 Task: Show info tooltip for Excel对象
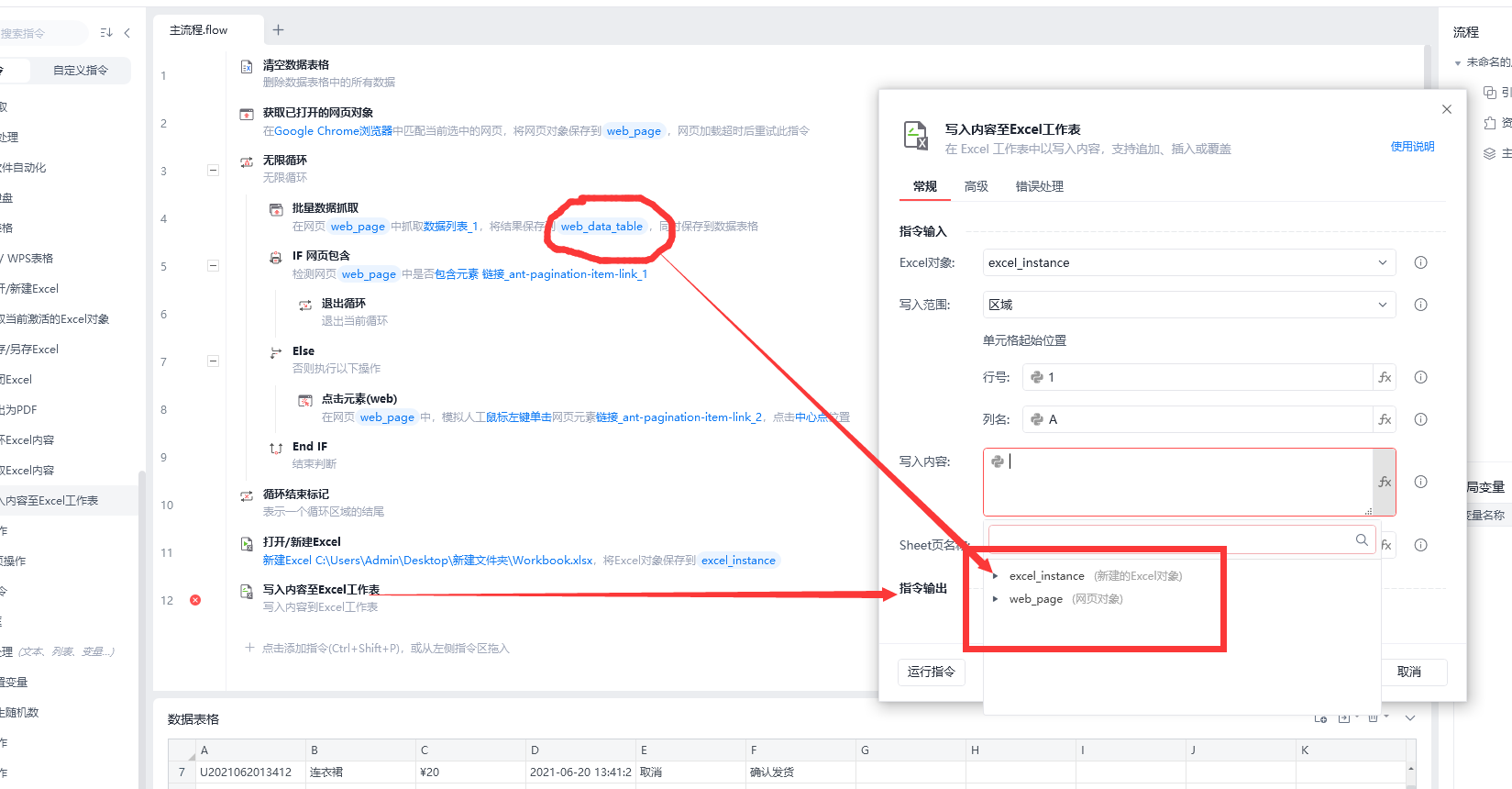coord(1420,262)
